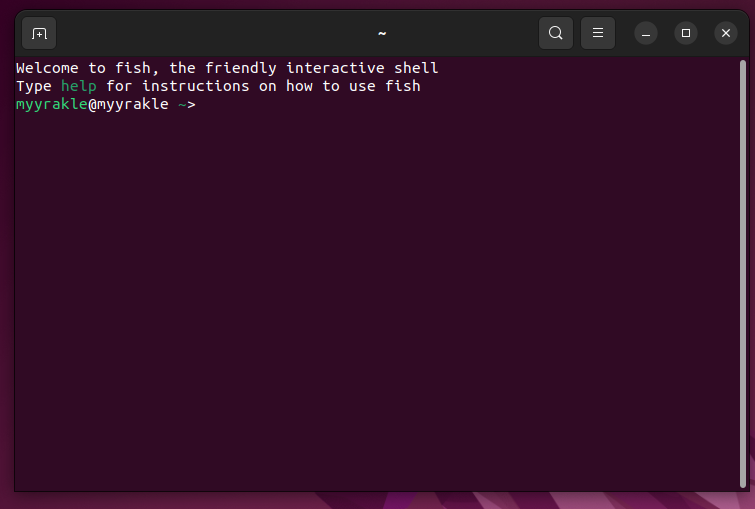Click the "@myyrakle" hostname in prompt

tap(128, 104)
